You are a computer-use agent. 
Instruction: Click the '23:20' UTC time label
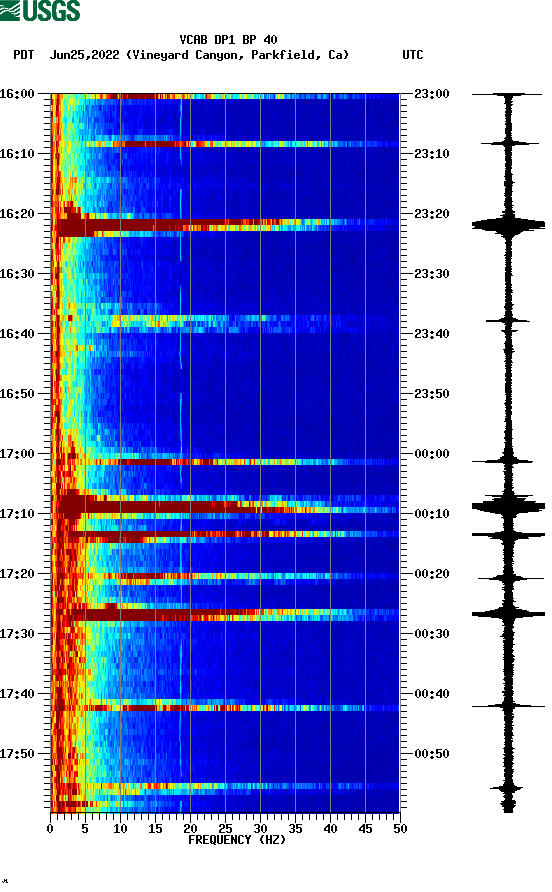[432, 214]
